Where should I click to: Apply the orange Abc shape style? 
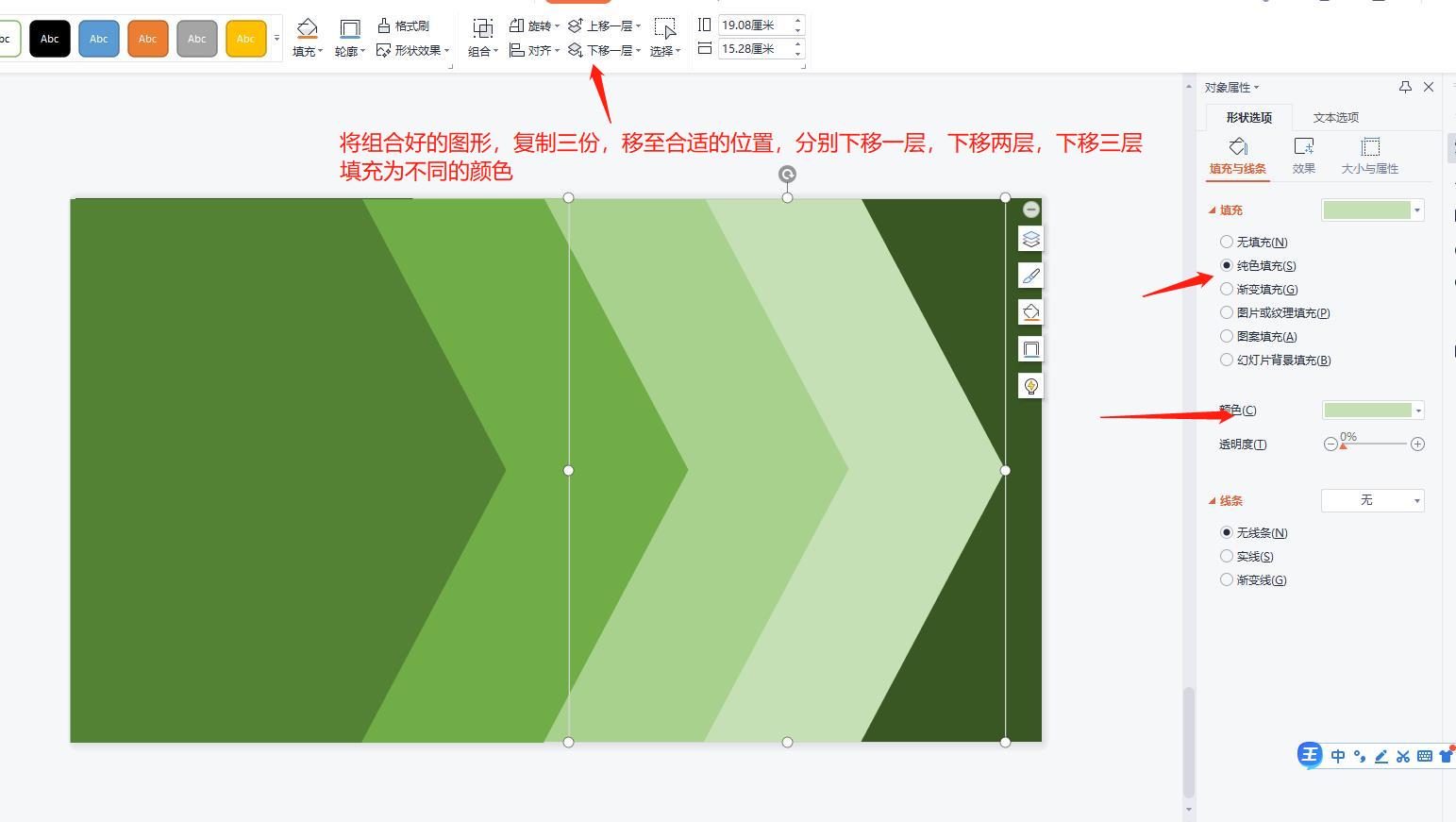tap(148, 39)
